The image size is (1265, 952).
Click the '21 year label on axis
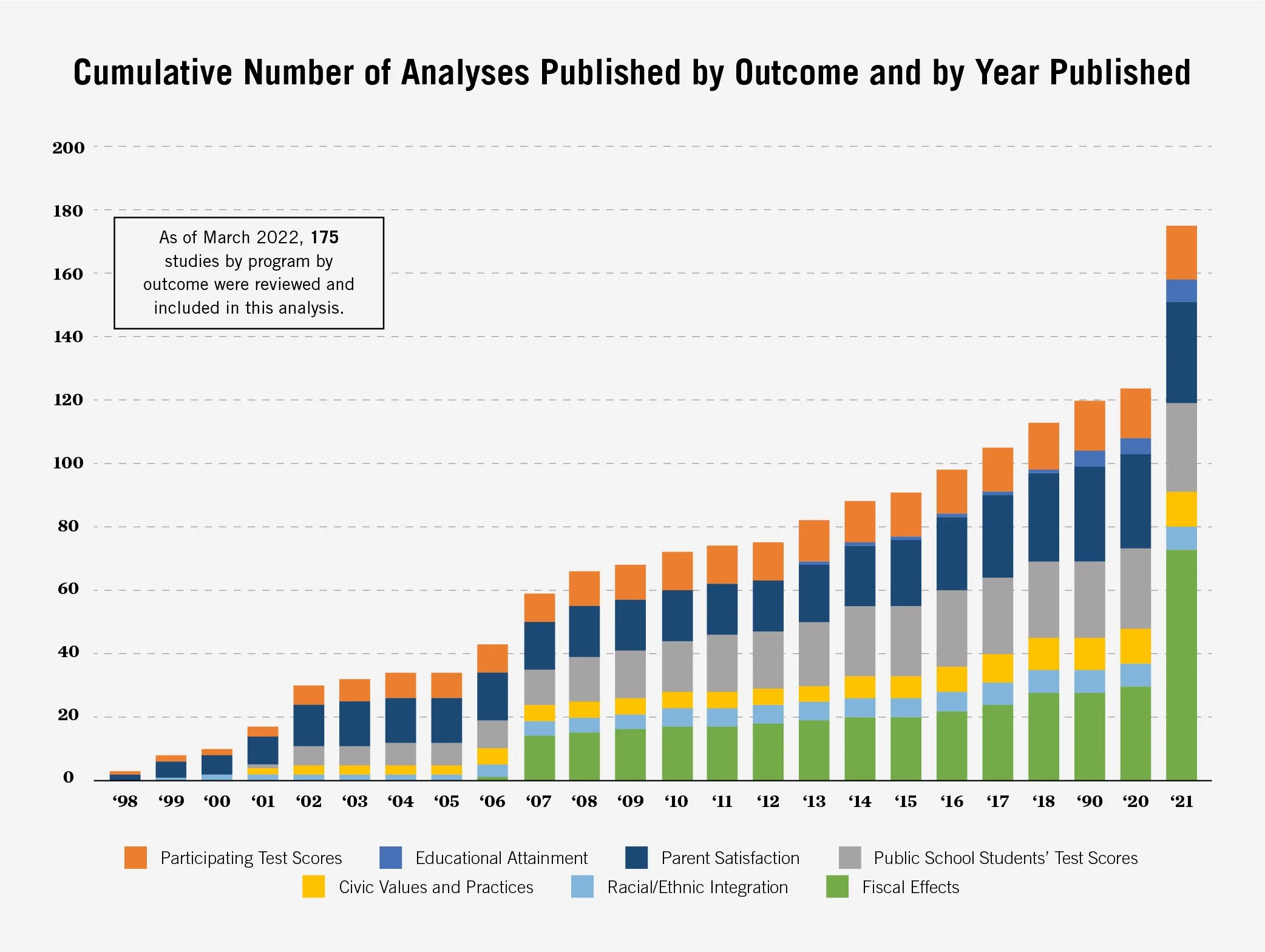pyautogui.click(x=1181, y=802)
